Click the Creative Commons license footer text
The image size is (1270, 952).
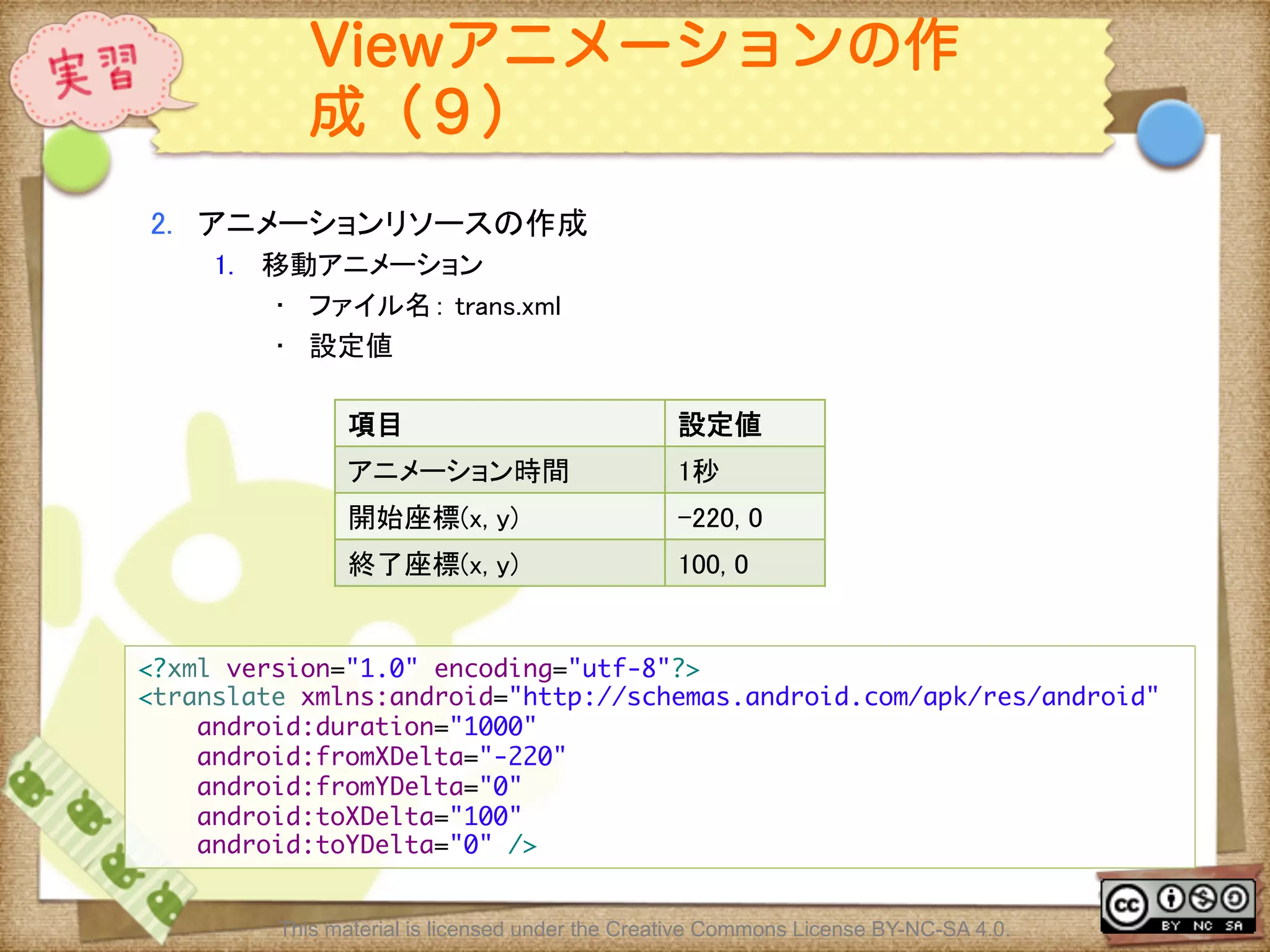click(x=645, y=929)
